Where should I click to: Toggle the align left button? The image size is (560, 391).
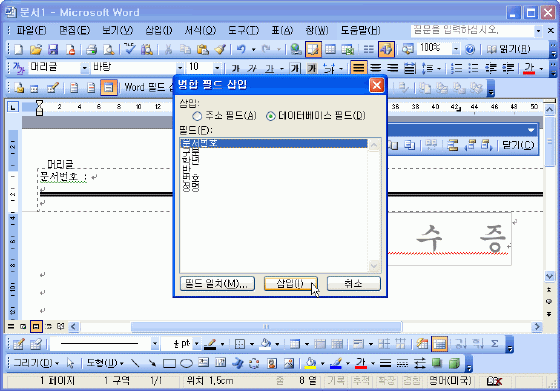click(x=358, y=68)
